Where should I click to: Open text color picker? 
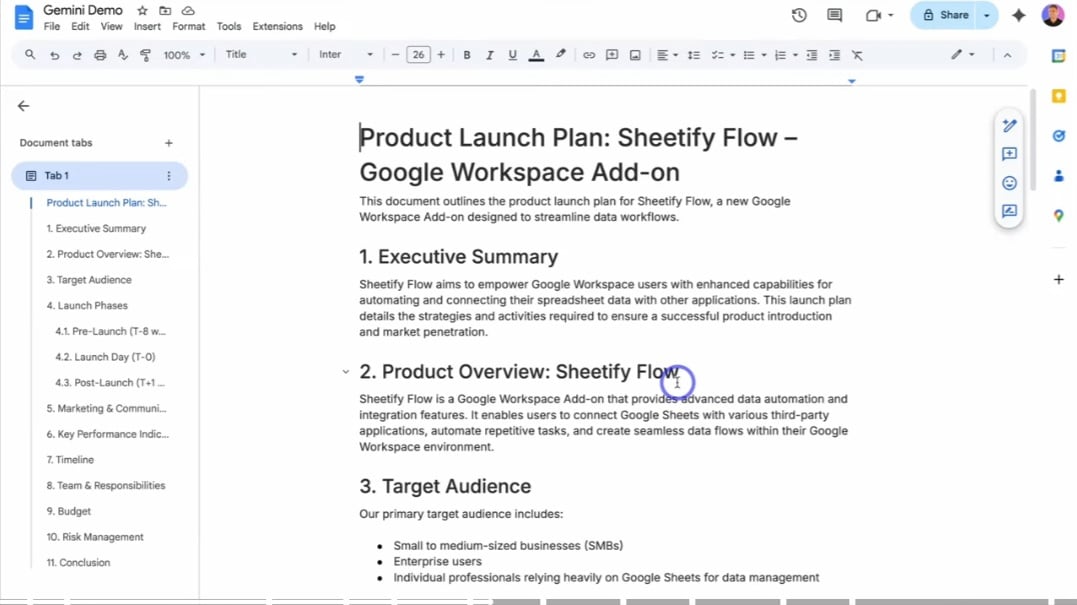coord(536,55)
